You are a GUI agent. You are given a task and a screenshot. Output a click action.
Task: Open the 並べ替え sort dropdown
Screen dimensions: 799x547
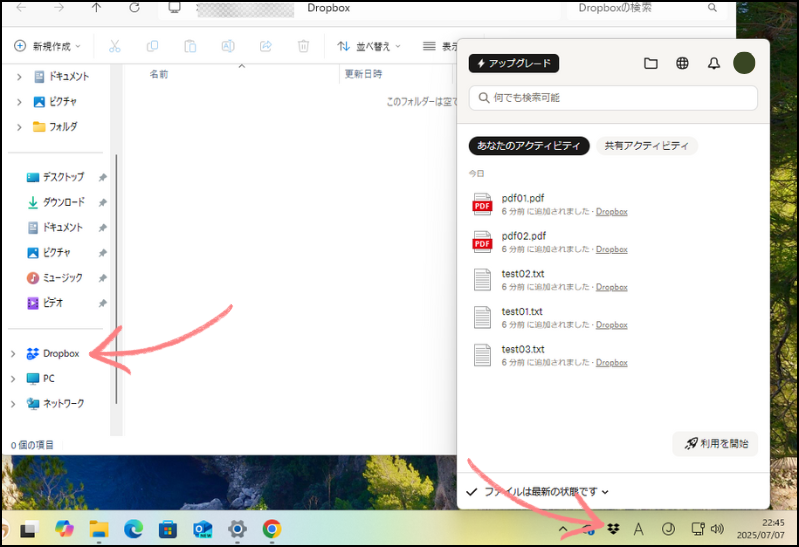coord(369,46)
